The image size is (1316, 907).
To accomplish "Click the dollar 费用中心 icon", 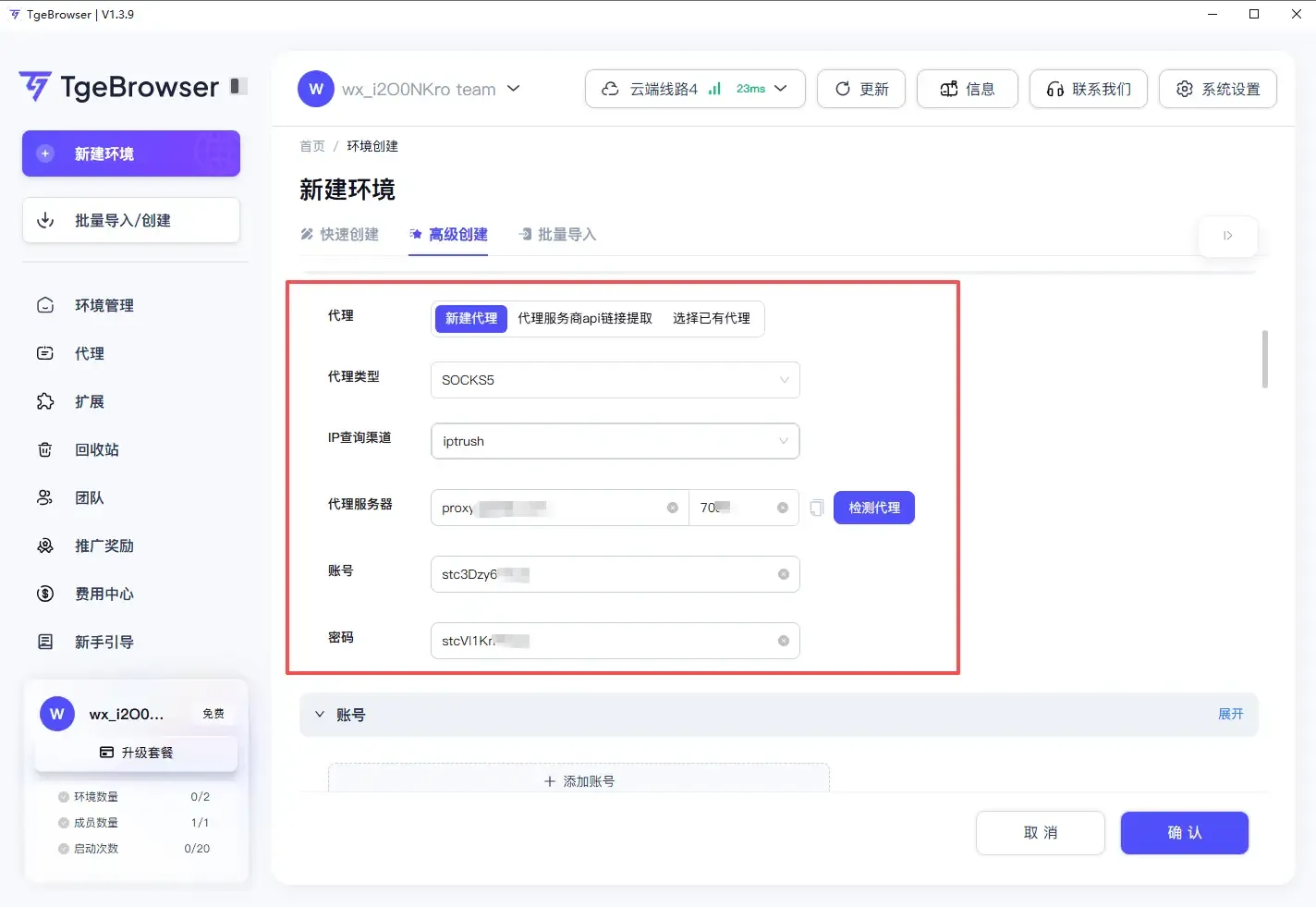I will [x=45, y=594].
